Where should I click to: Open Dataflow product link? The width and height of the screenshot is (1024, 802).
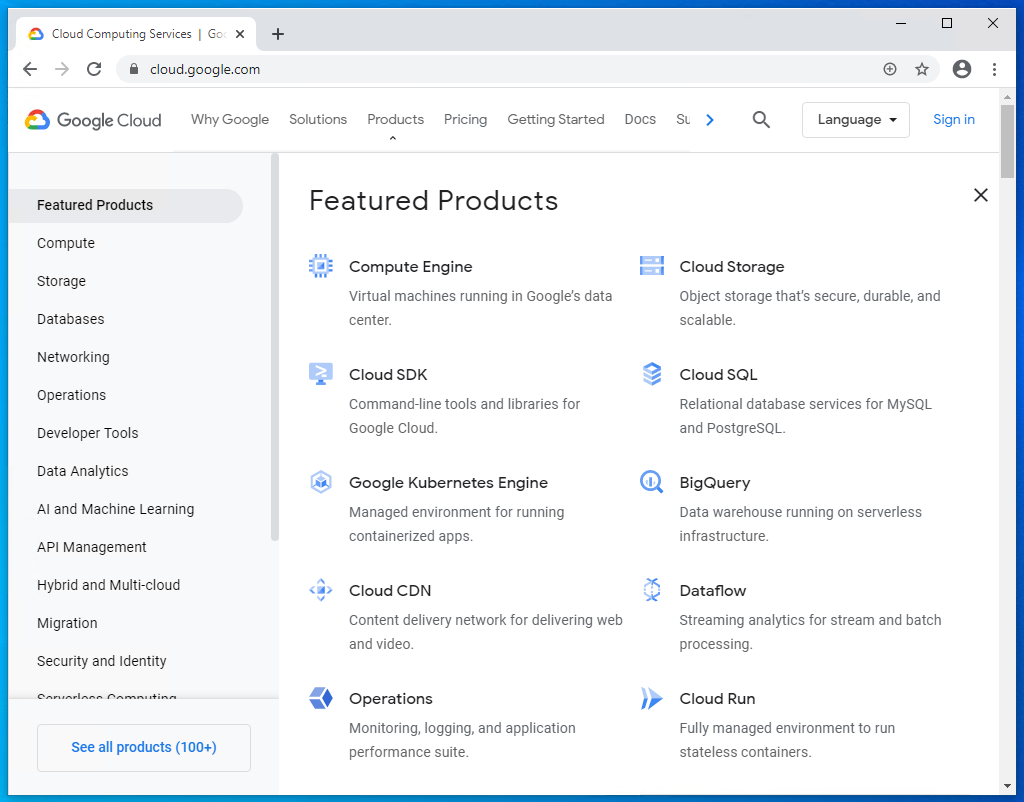(712, 590)
